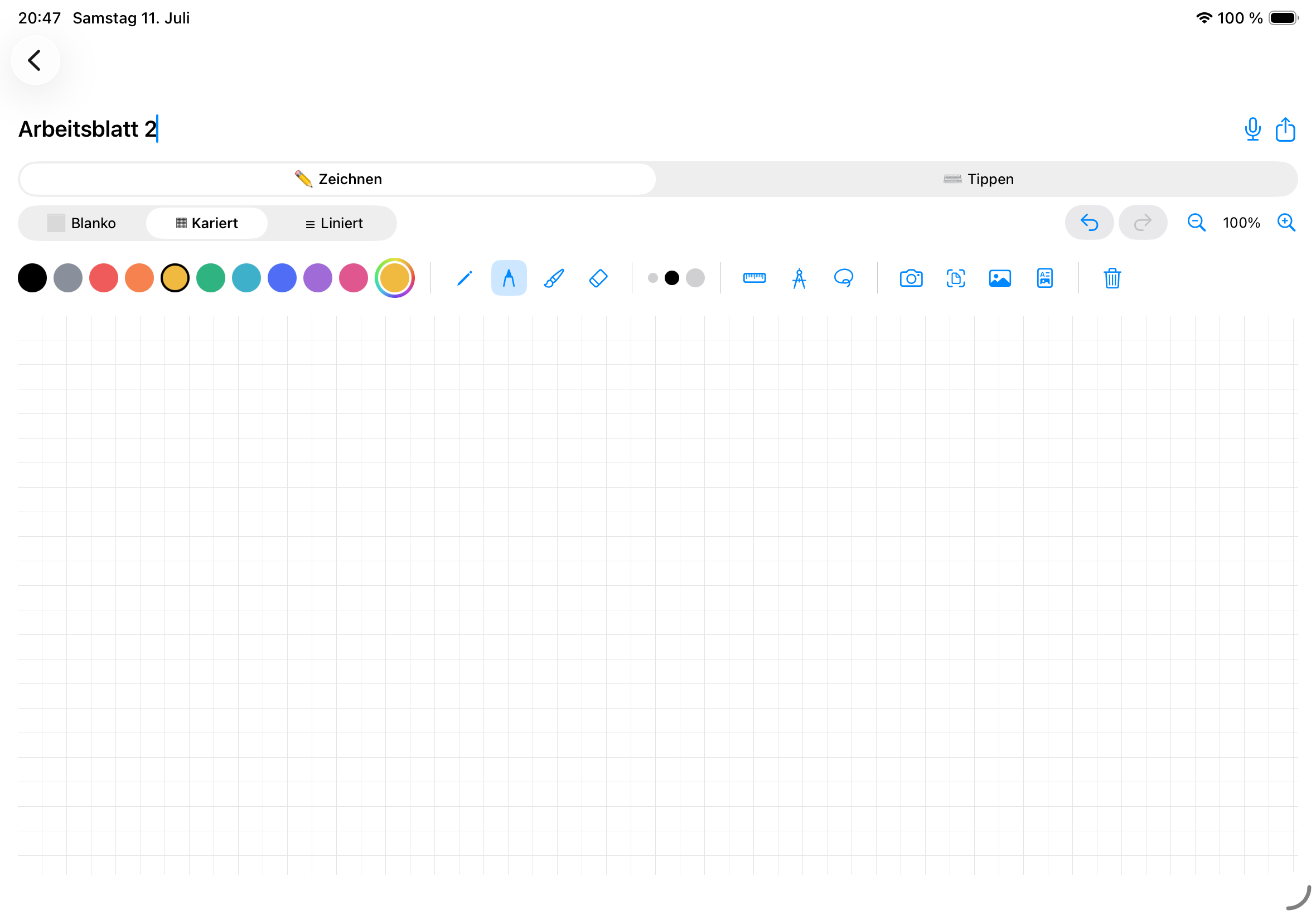Select the eraser tool
Screen dimensions: 1316x915
[598, 278]
